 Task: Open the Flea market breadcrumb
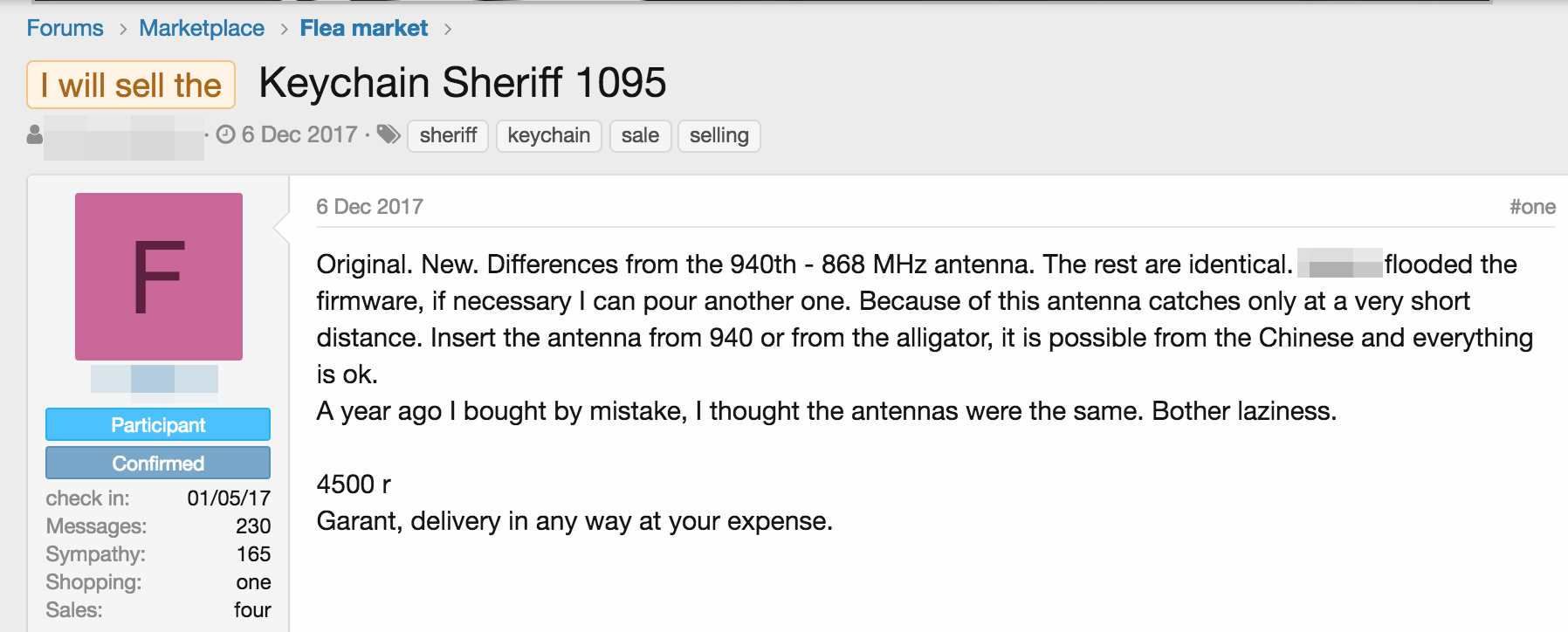[364, 28]
